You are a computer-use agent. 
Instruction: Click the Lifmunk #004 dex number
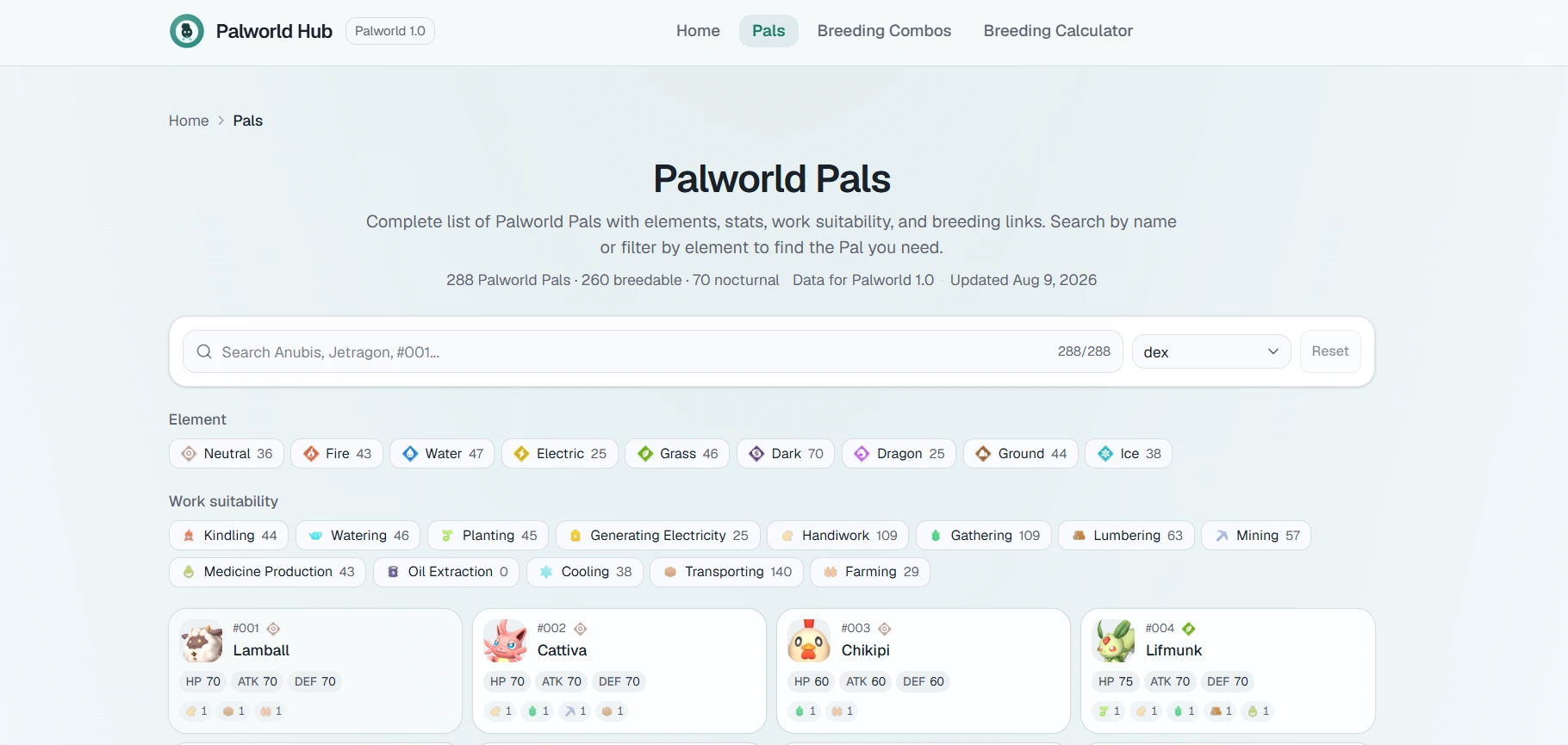(x=1160, y=629)
